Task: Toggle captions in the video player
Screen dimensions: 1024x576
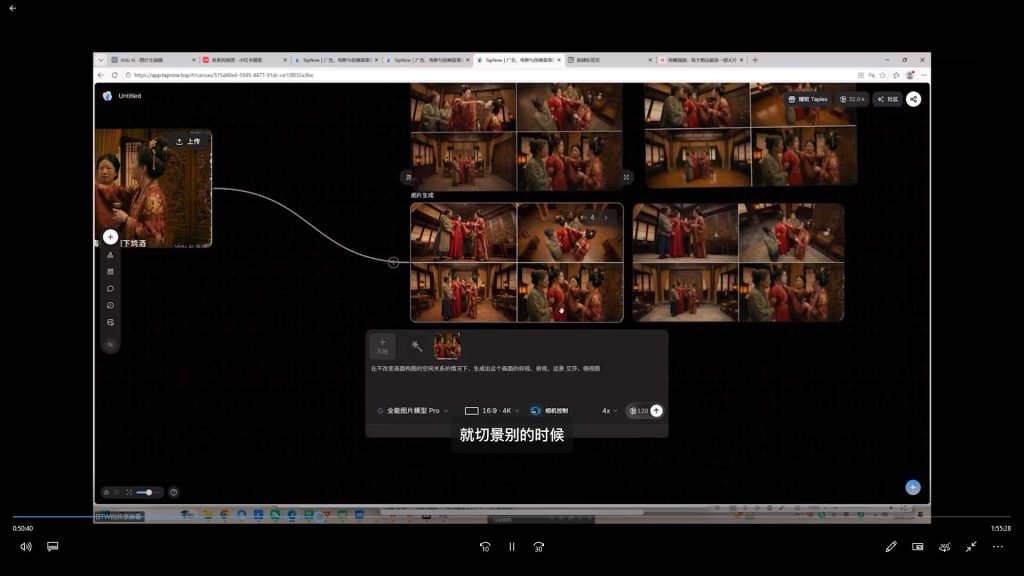Action: pyautogui.click(x=53, y=547)
